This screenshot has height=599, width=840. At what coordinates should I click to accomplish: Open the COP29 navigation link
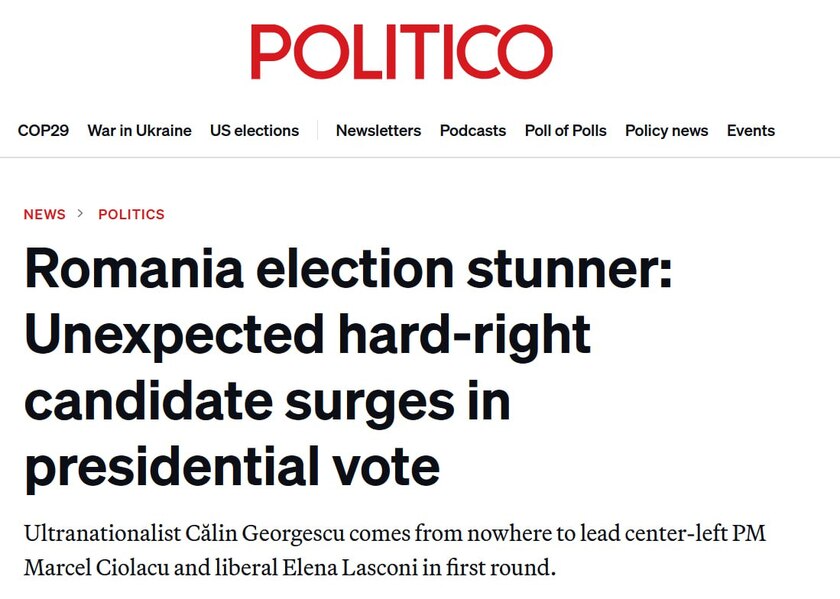[x=43, y=131]
